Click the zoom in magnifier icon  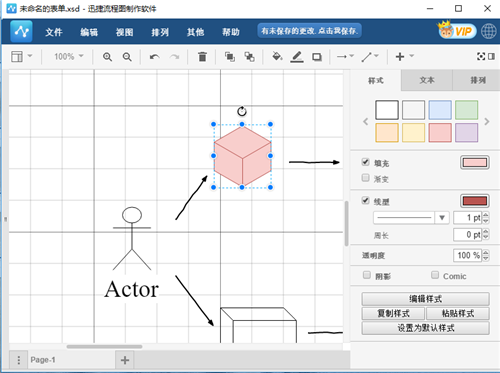(107, 57)
